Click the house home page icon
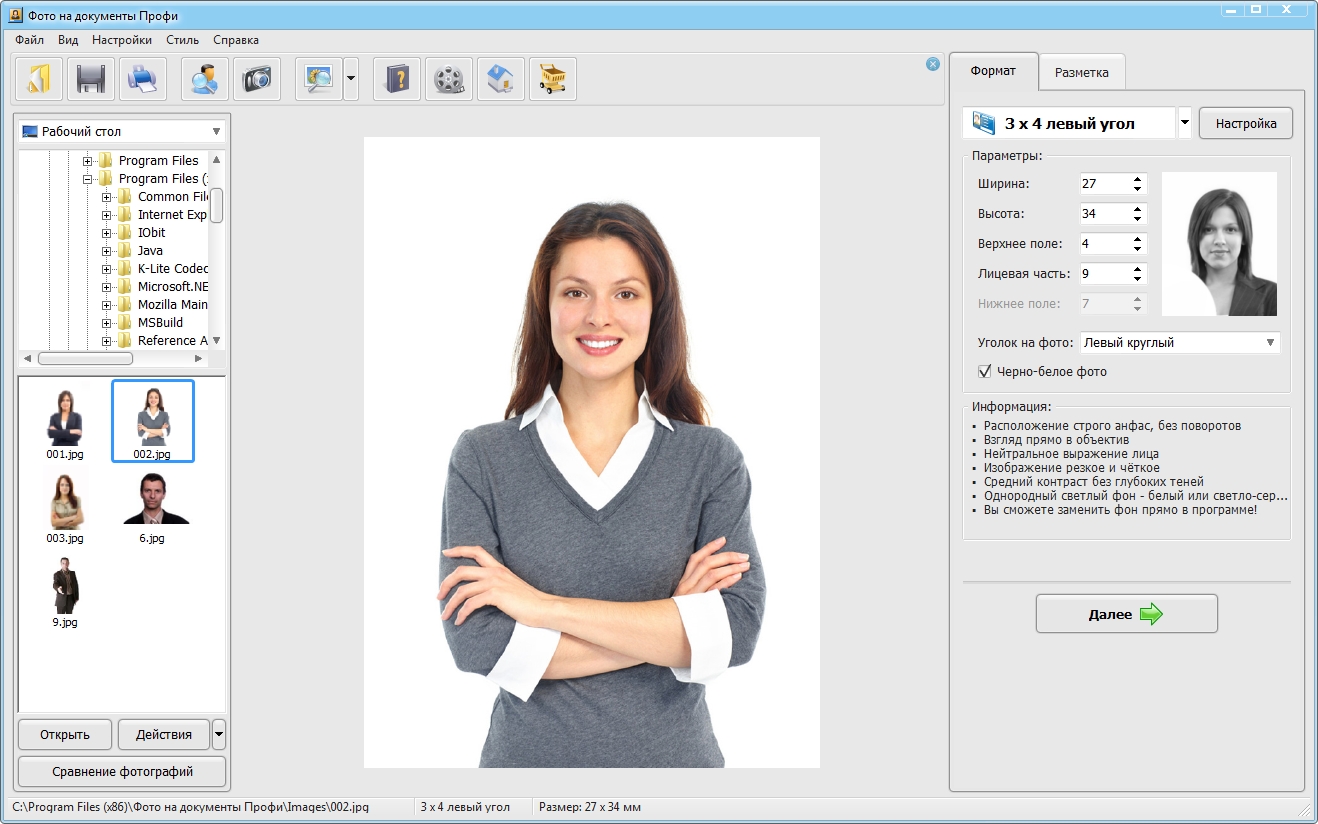Image resolution: width=1318 pixels, height=824 pixels. 501,79
